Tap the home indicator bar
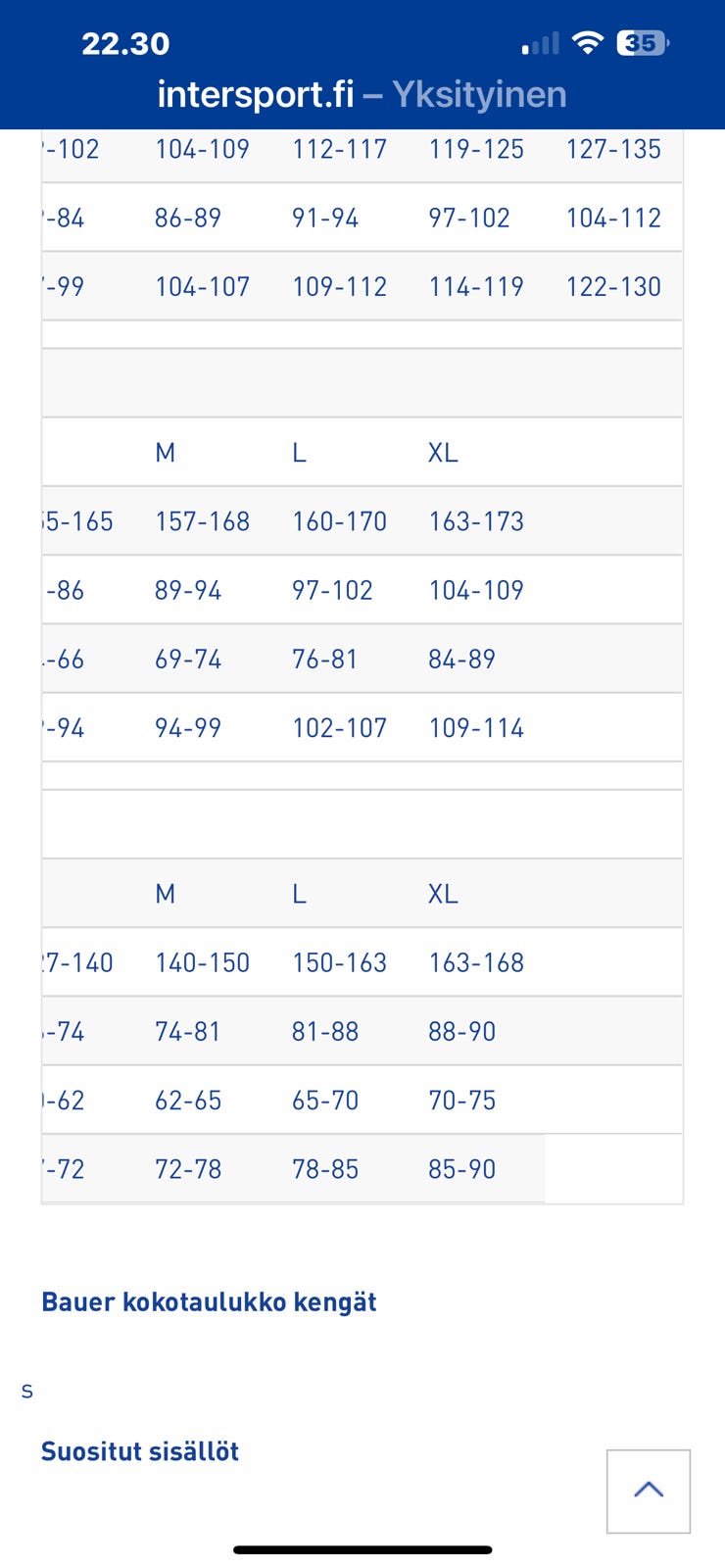This screenshot has height=1568, width=725. 362,1549
